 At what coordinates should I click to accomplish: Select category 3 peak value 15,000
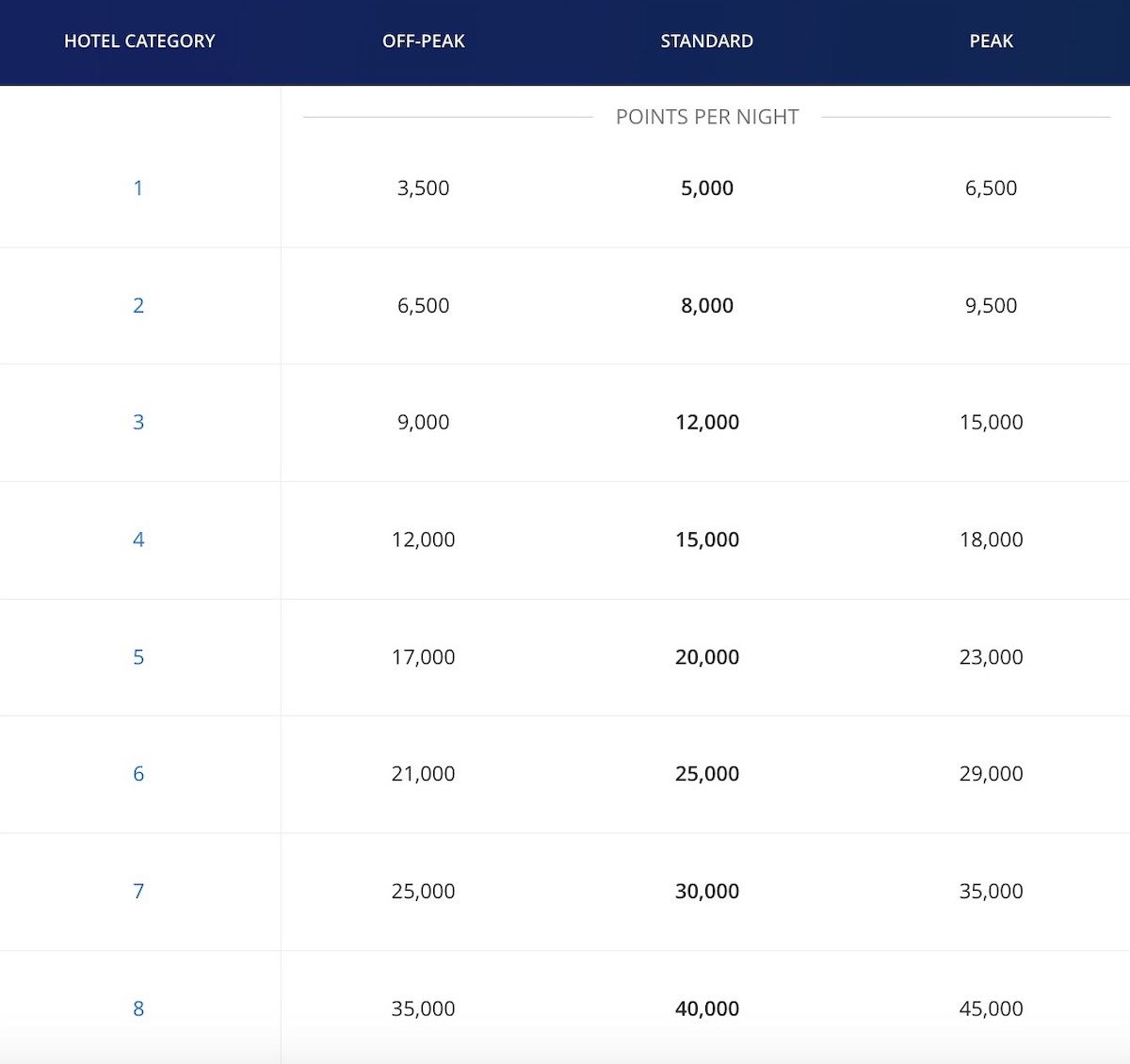pyautogui.click(x=992, y=422)
